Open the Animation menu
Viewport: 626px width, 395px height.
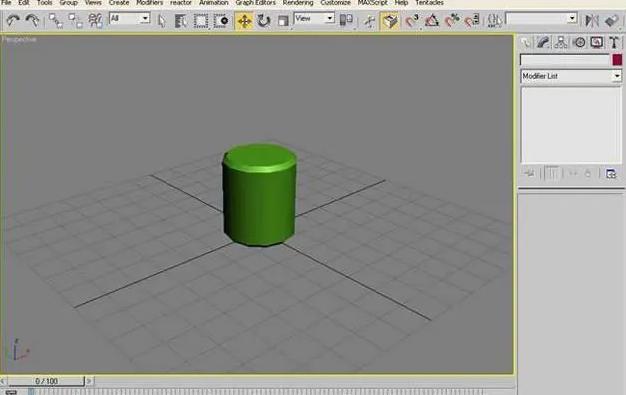pyautogui.click(x=214, y=3)
